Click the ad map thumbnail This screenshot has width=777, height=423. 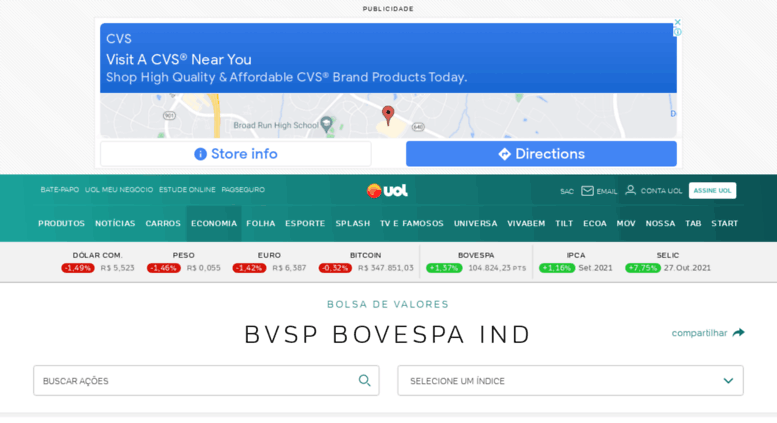[x=388, y=116]
